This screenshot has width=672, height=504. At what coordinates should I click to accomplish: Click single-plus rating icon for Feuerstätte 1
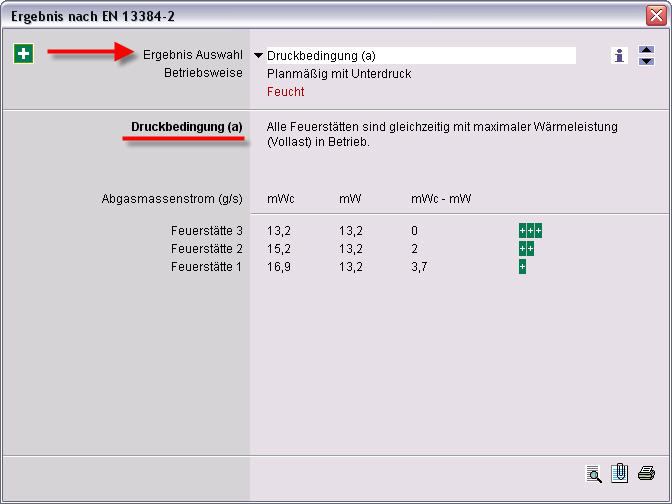click(522, 267)
